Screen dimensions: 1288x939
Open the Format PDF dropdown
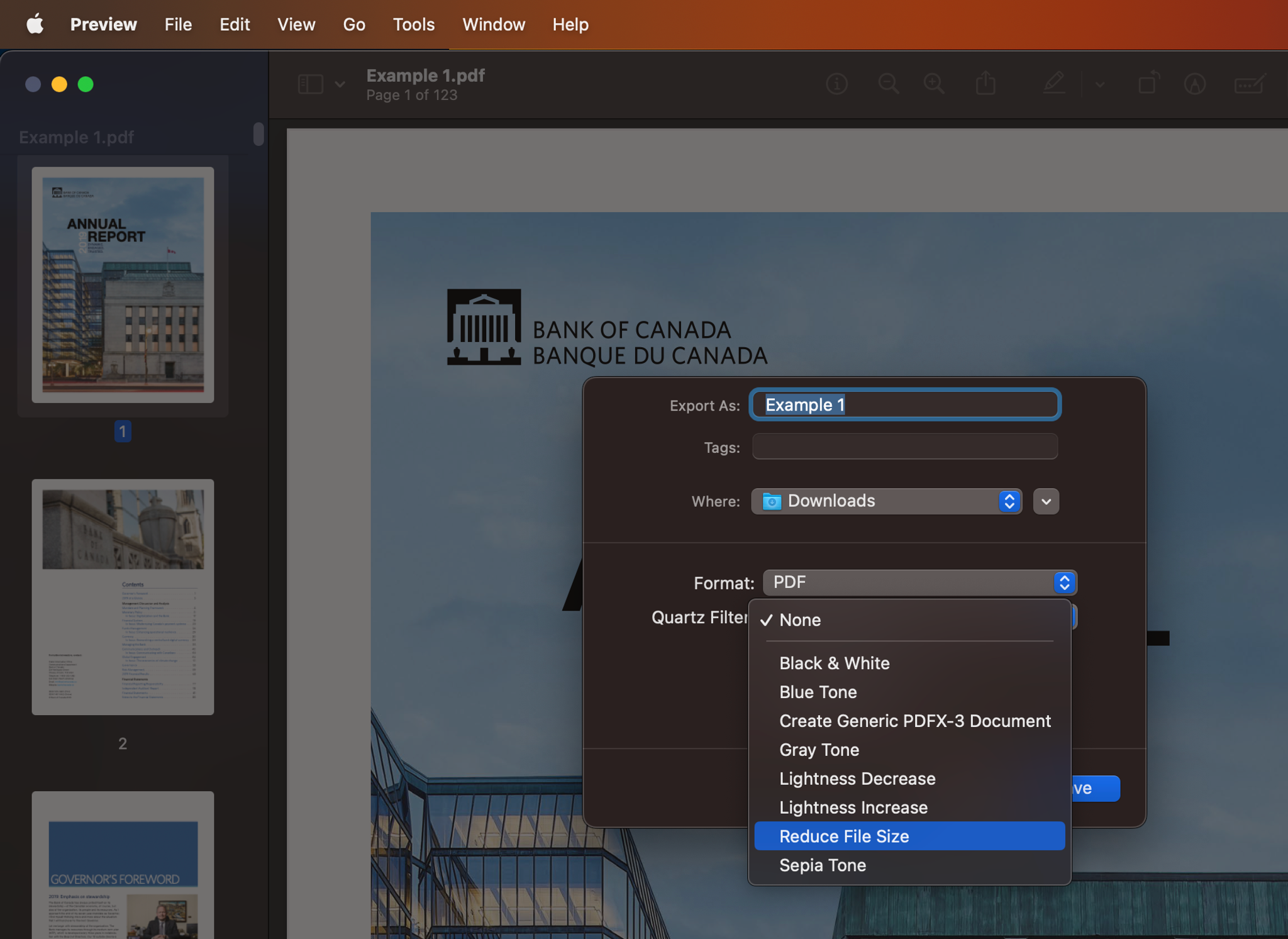[x=919, y=582]
